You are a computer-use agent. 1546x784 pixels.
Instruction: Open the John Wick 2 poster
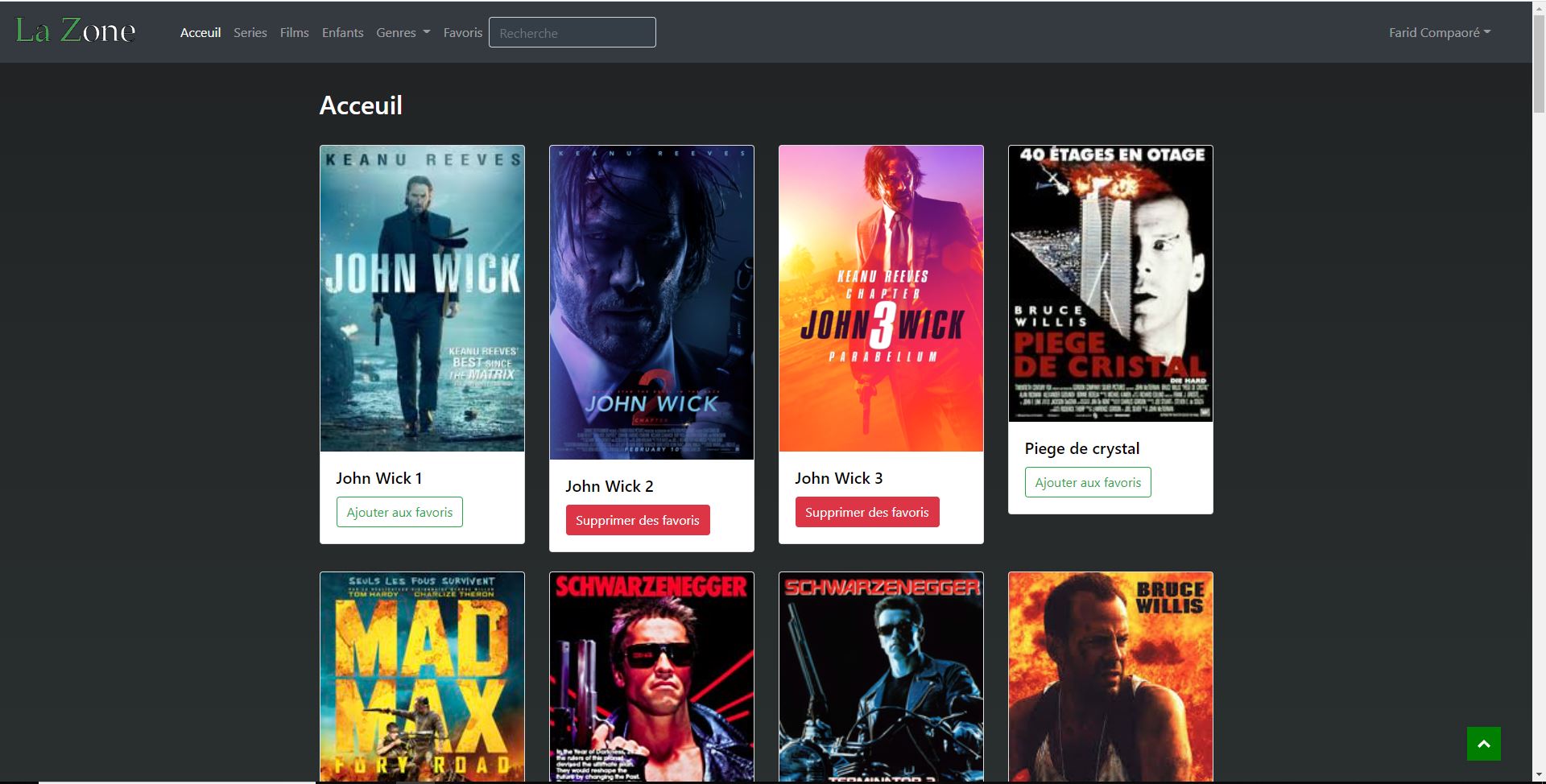tap(651, 303)
